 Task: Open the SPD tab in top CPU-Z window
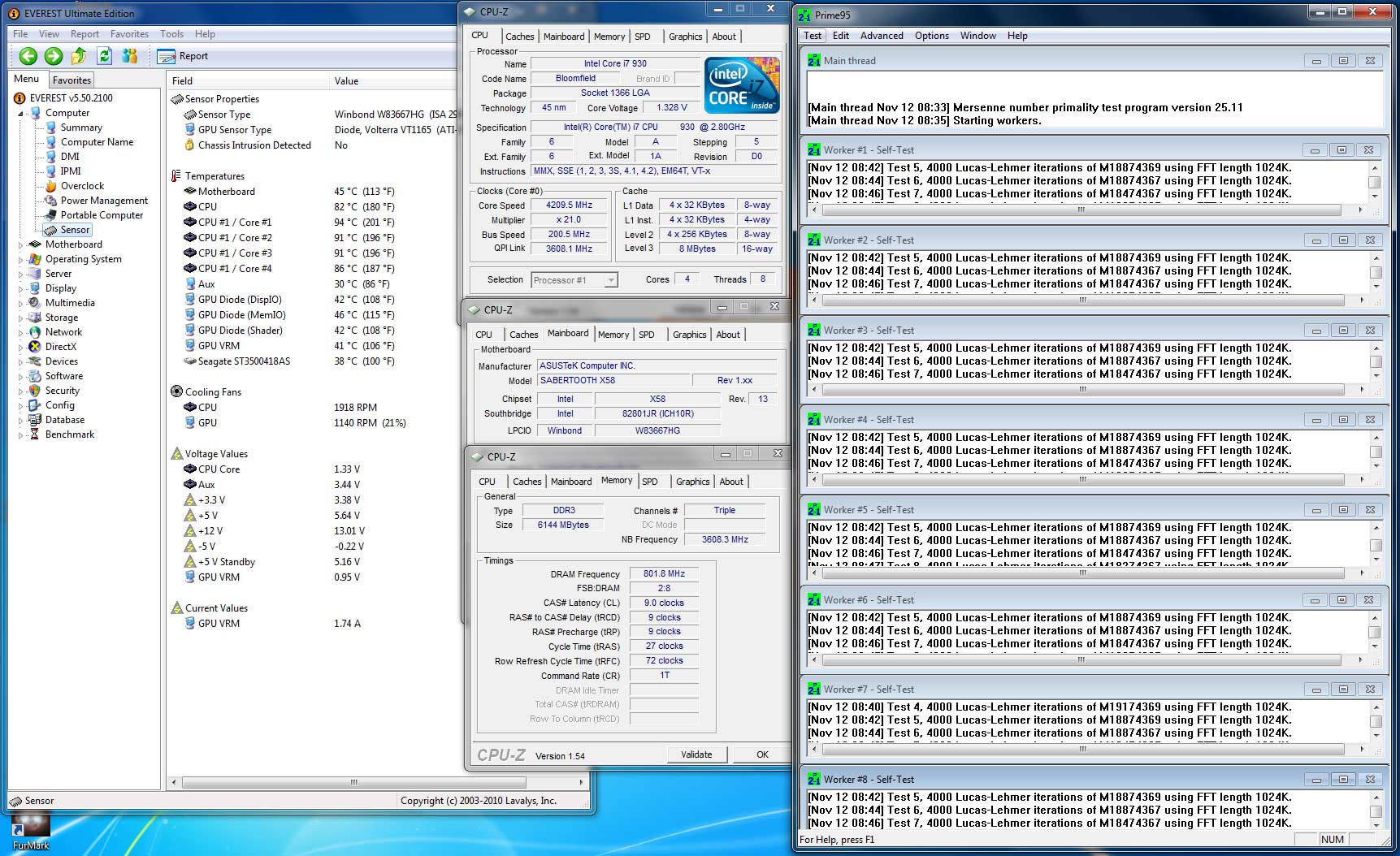(x=642, y=37)
